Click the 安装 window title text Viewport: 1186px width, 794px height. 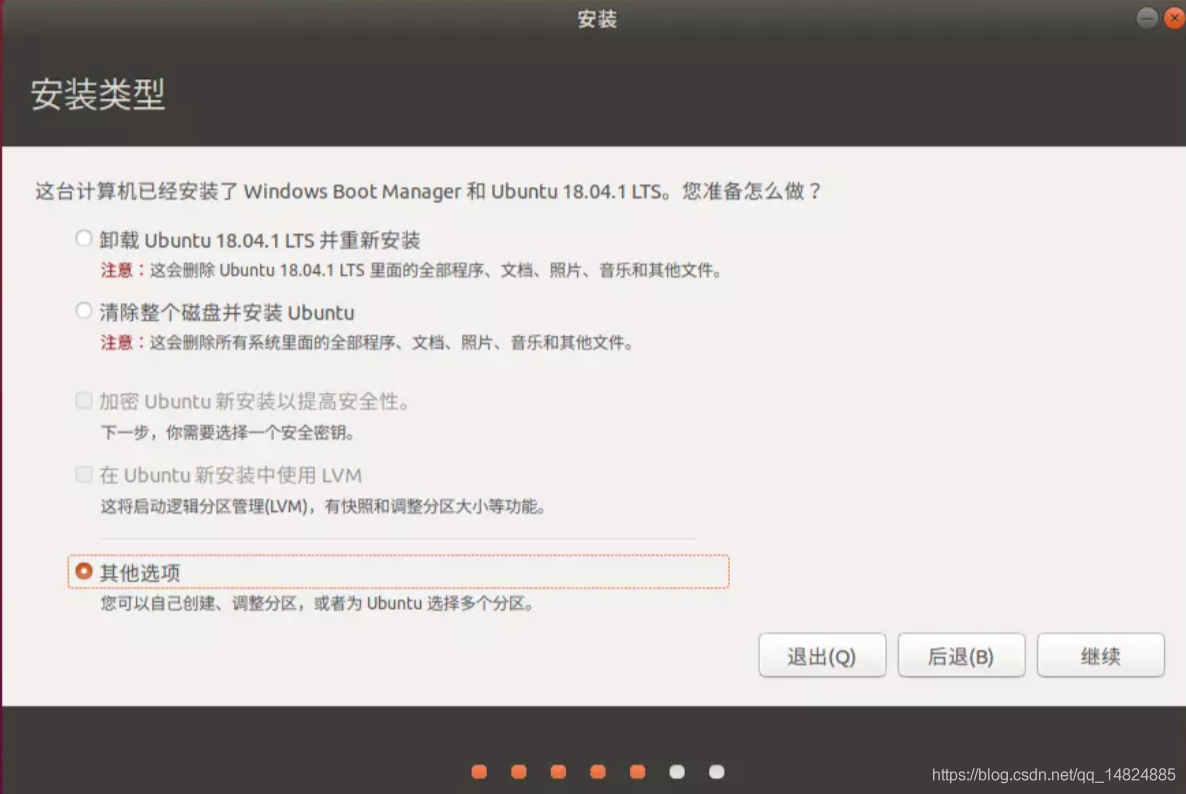(x=597, y=19)
